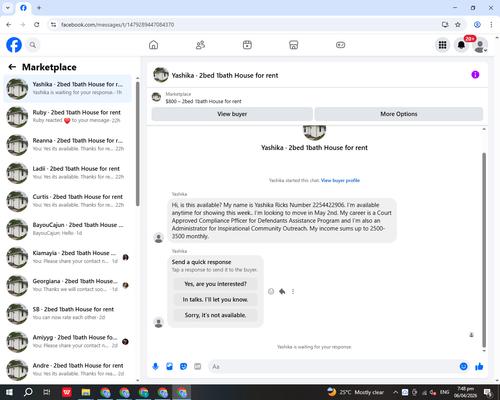This screenshot has width=500, height=400.
Task: Click the View buyer button
Action: tap(232, 114)
